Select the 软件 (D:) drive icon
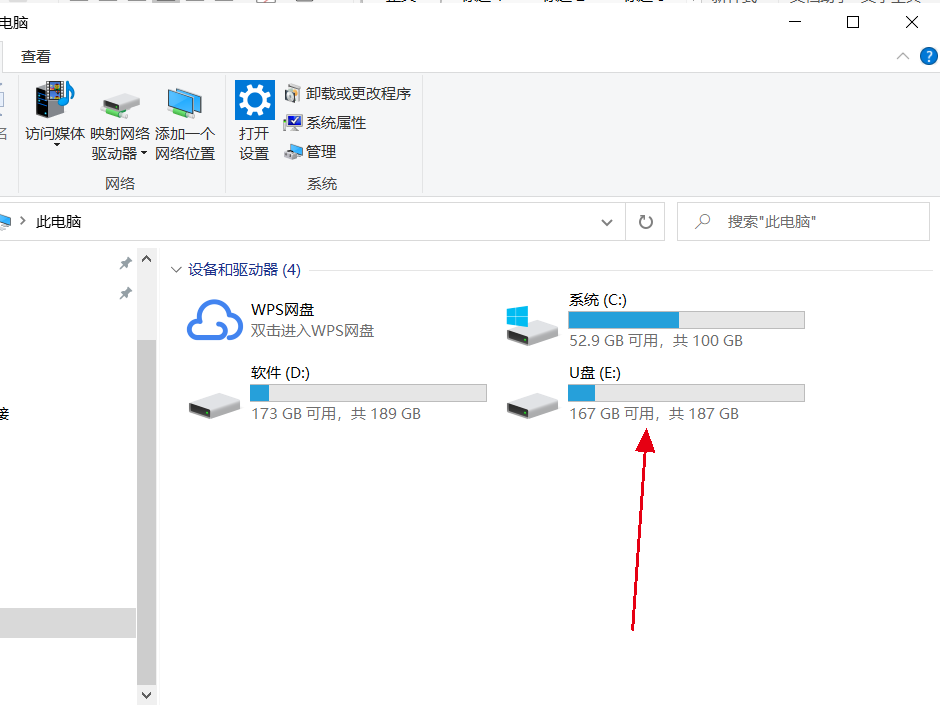The image size is (940, 705). [x=215, y=406]
